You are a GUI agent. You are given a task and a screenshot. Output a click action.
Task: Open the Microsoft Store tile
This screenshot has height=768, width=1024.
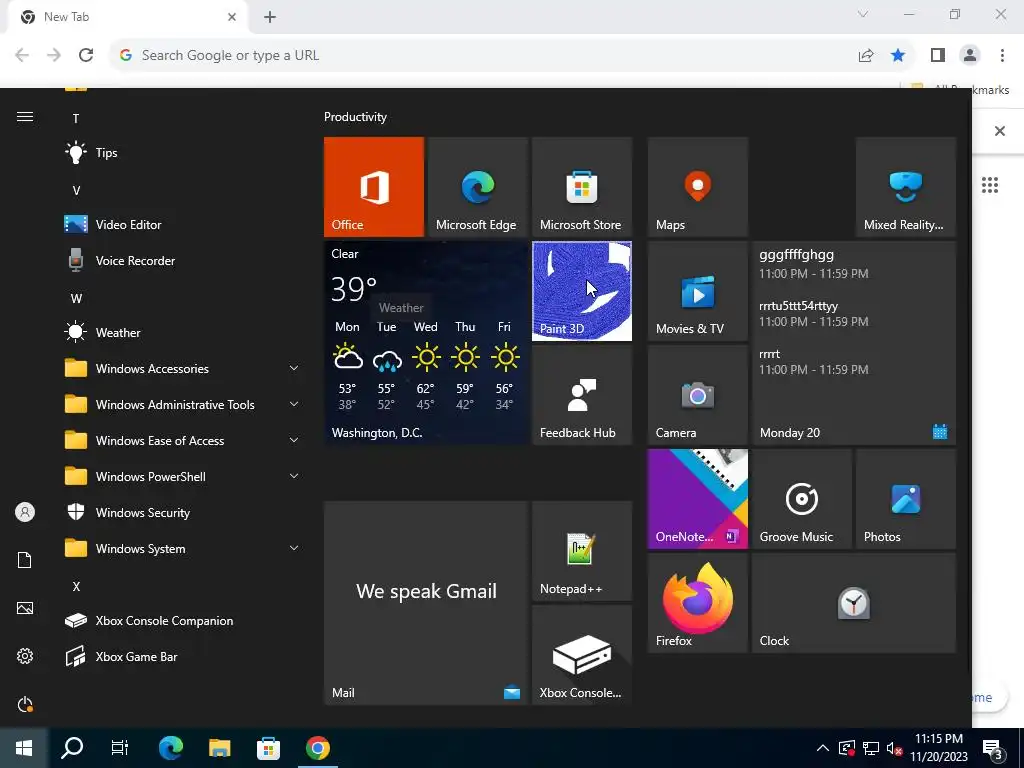coord(582,187)
